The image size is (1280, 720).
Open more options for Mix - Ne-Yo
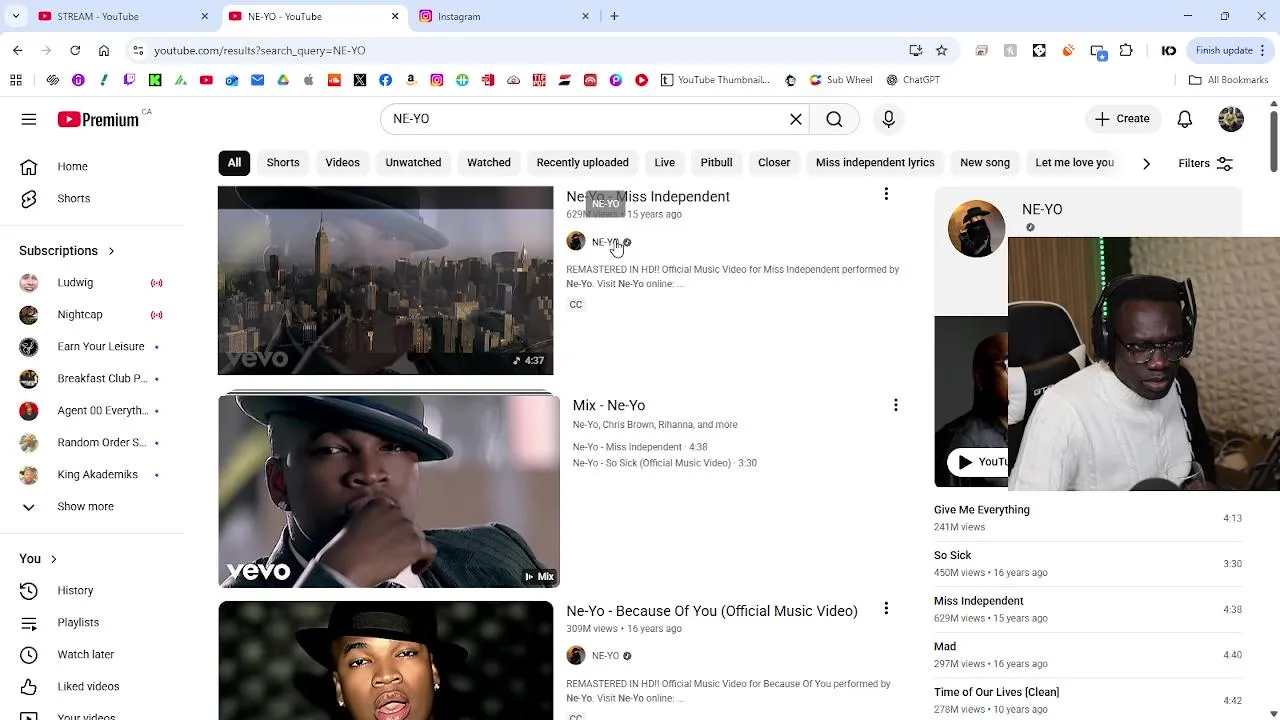(x=896, y=405)
